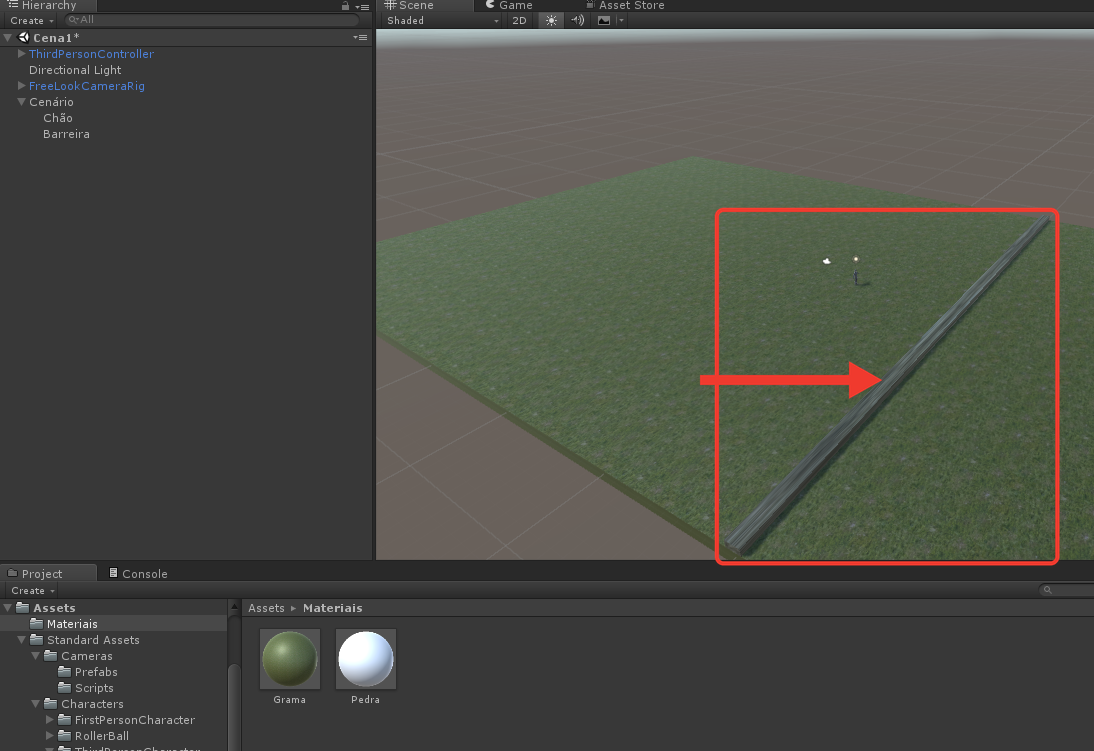Click the Materiais folder icon in tree
This screenshot has width=1094, height=751.
point(36,624)
